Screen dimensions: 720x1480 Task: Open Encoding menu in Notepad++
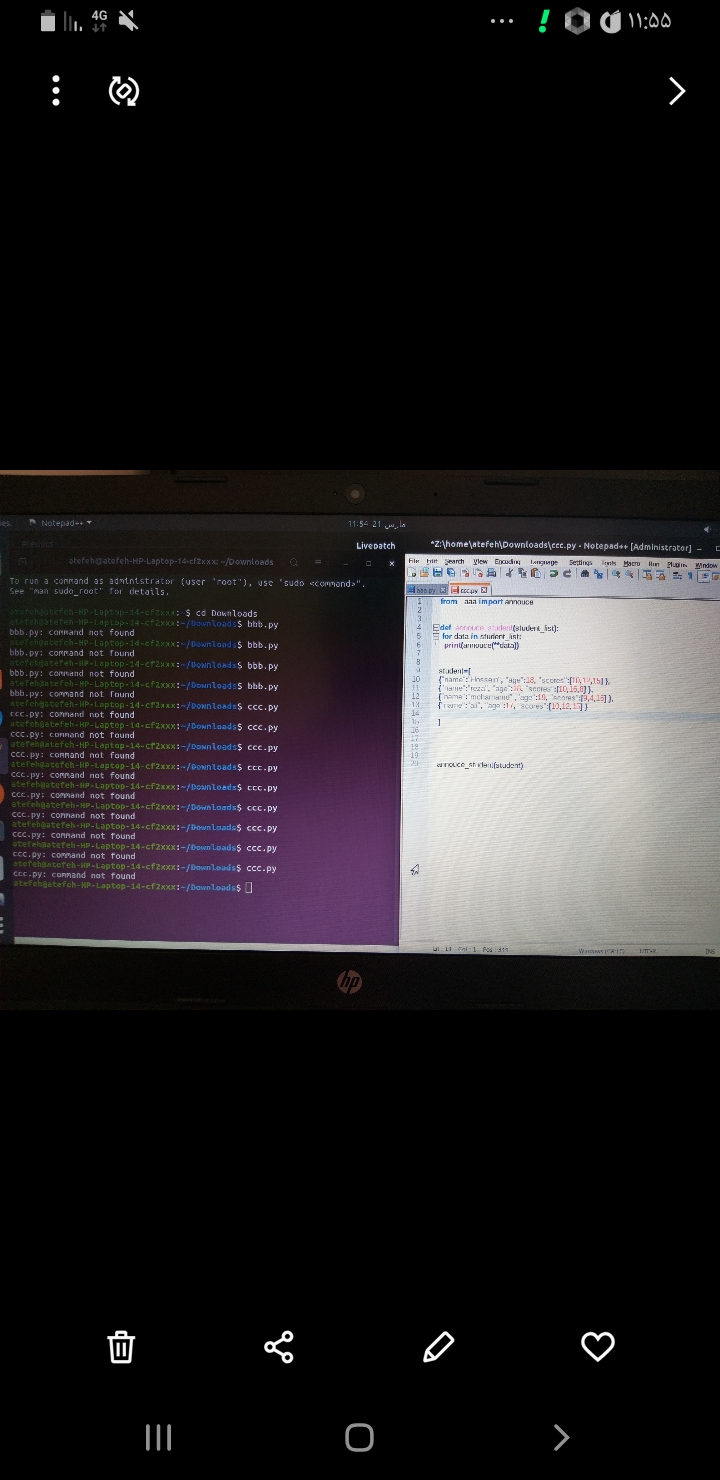pyautogui.click(x=508, y=562)
